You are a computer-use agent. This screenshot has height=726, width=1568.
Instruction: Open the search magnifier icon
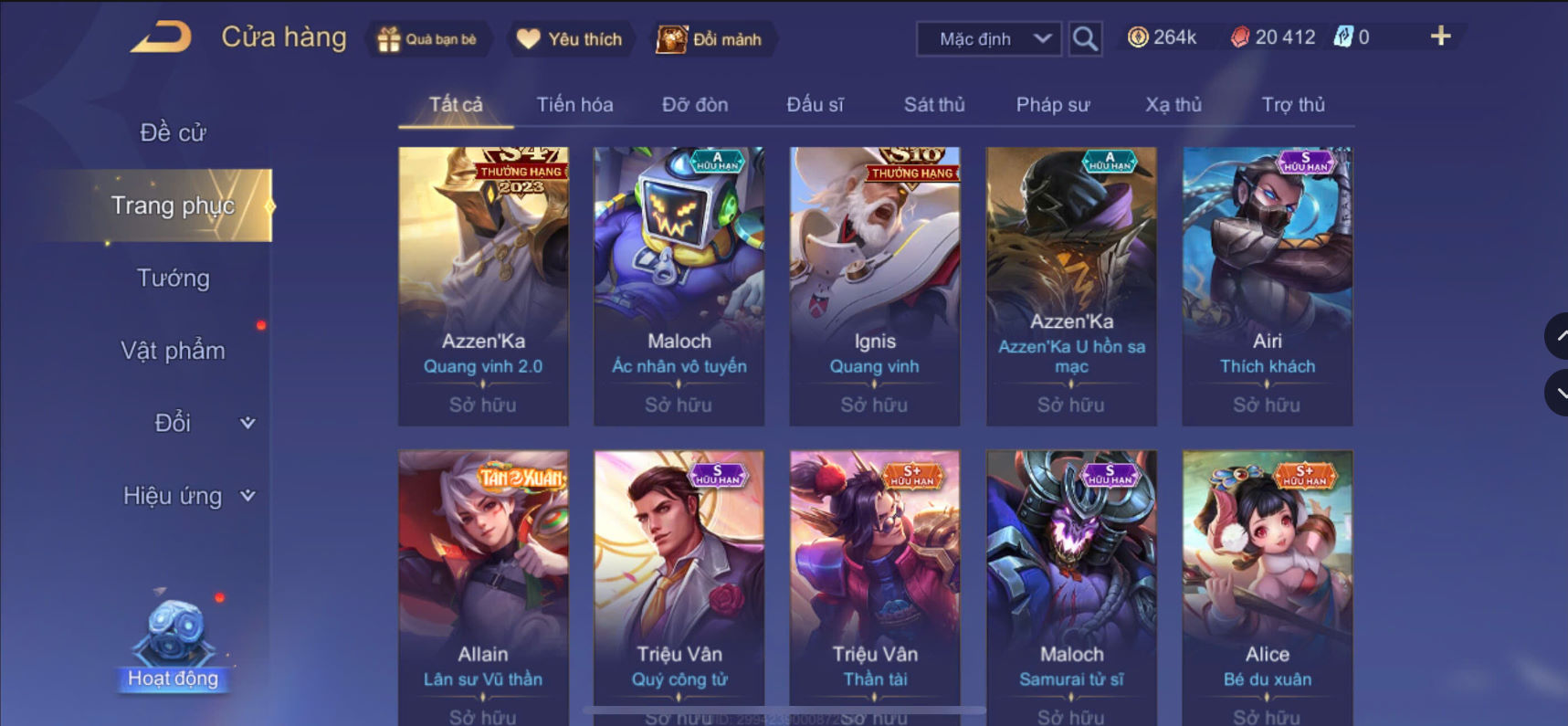tap(1085, 38)
